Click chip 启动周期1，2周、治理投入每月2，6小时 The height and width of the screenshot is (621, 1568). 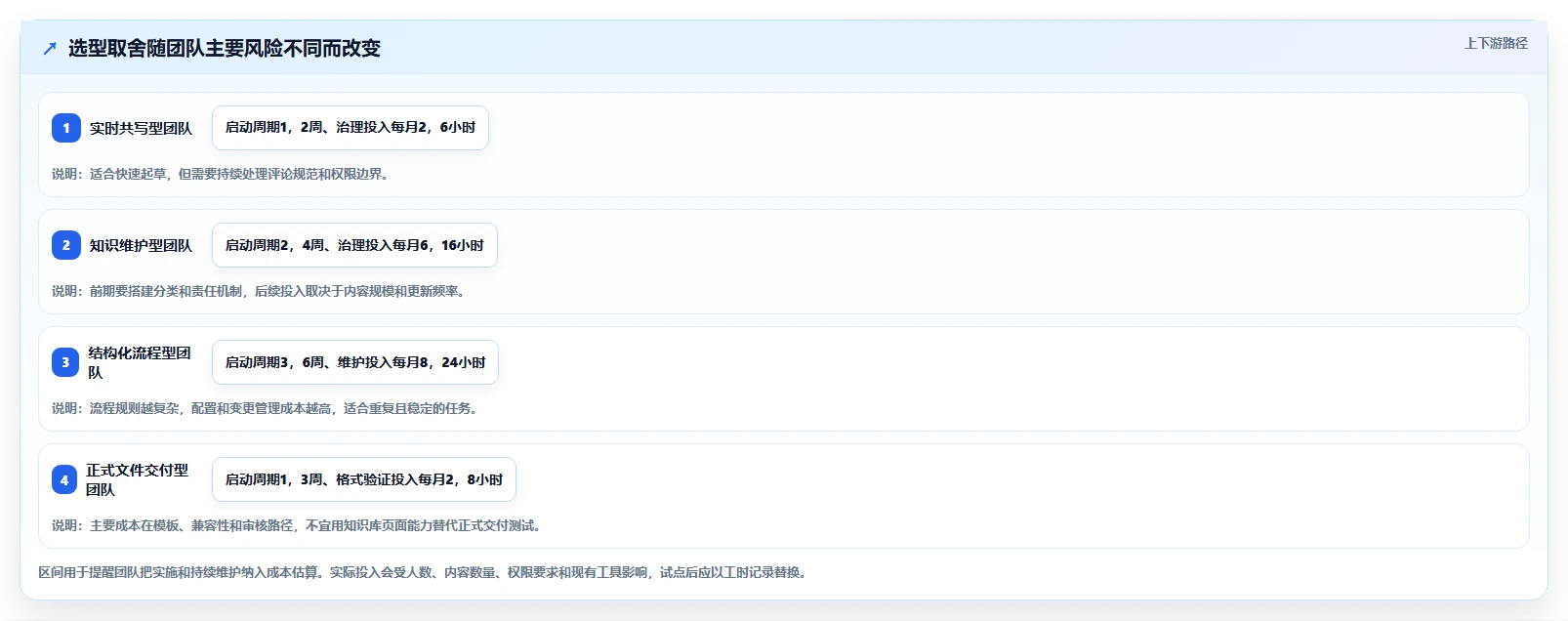pyautogui.click(x=351, y=128)
